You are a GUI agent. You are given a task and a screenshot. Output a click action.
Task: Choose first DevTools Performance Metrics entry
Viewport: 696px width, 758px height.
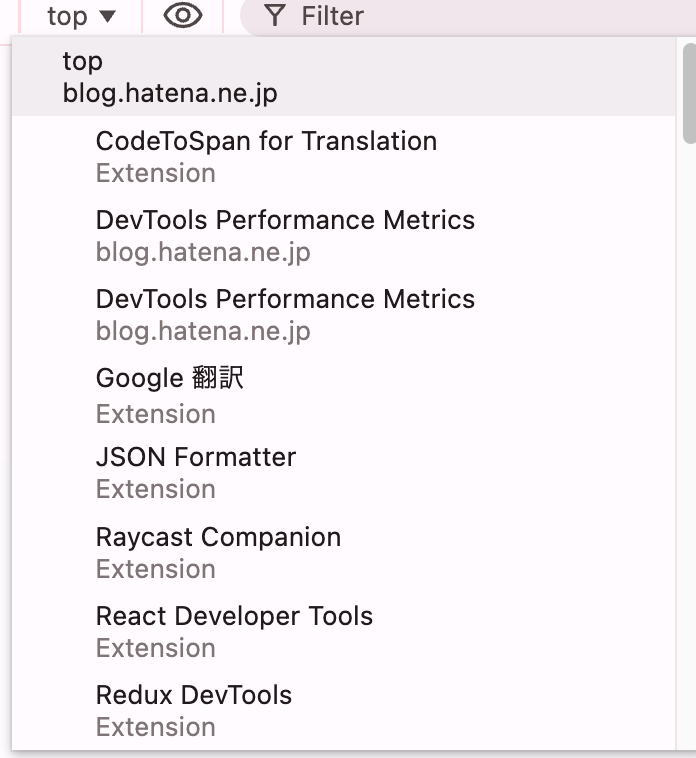344,235
